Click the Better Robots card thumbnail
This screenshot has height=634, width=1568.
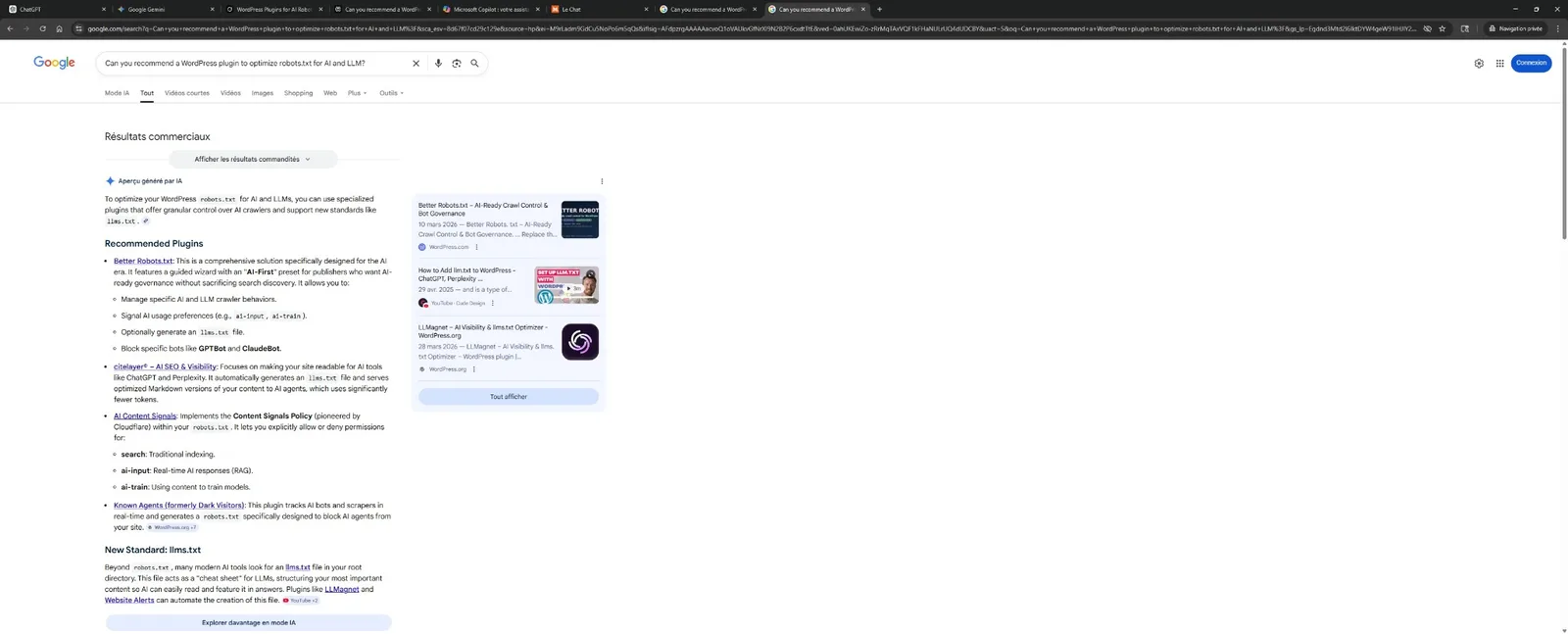[x=580, y=220]
